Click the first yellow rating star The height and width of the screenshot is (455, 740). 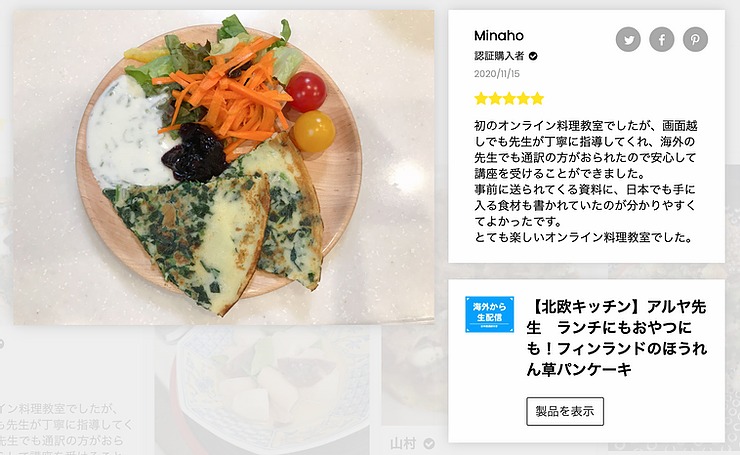[x=480, y=99]
